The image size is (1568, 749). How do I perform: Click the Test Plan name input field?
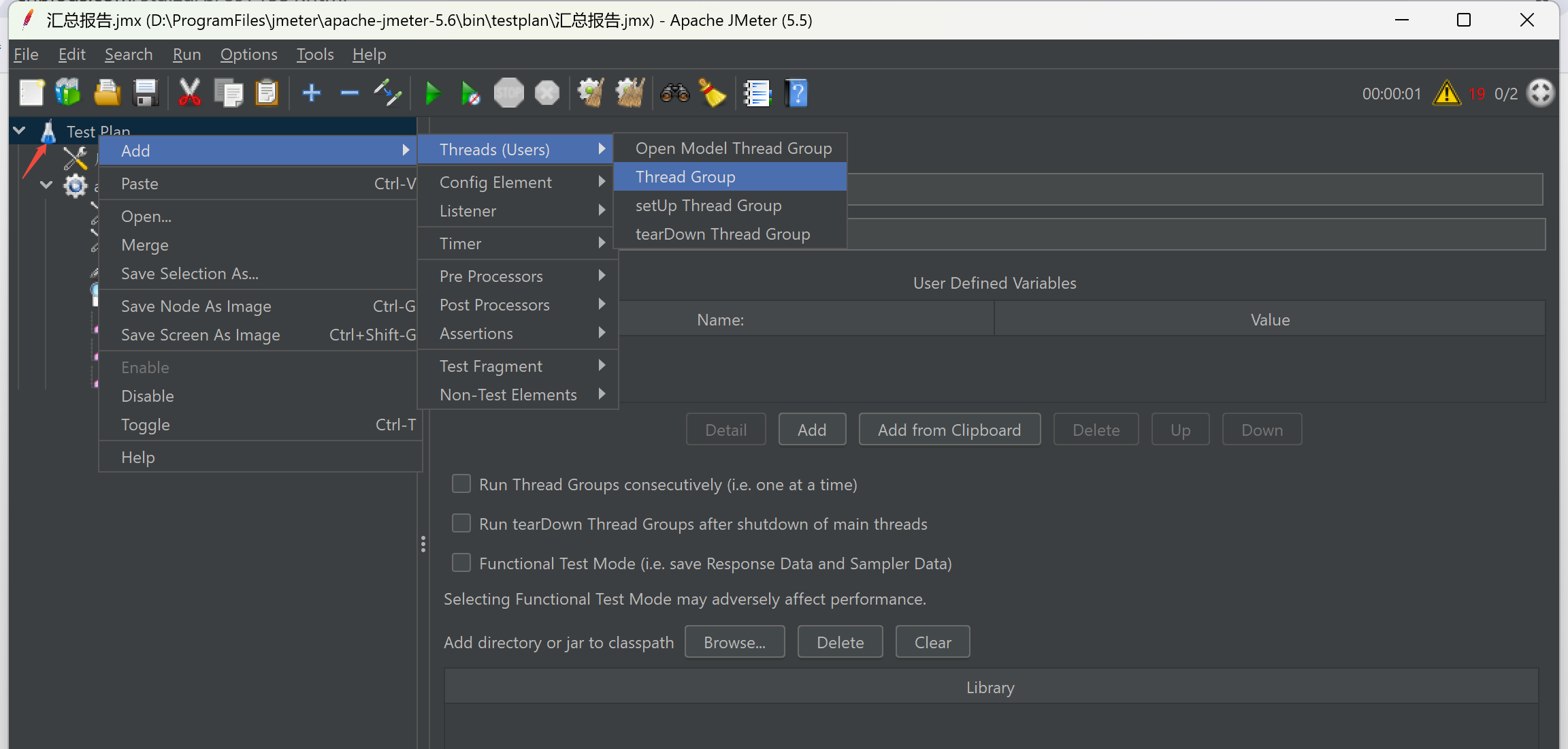tap(1194, 189)
